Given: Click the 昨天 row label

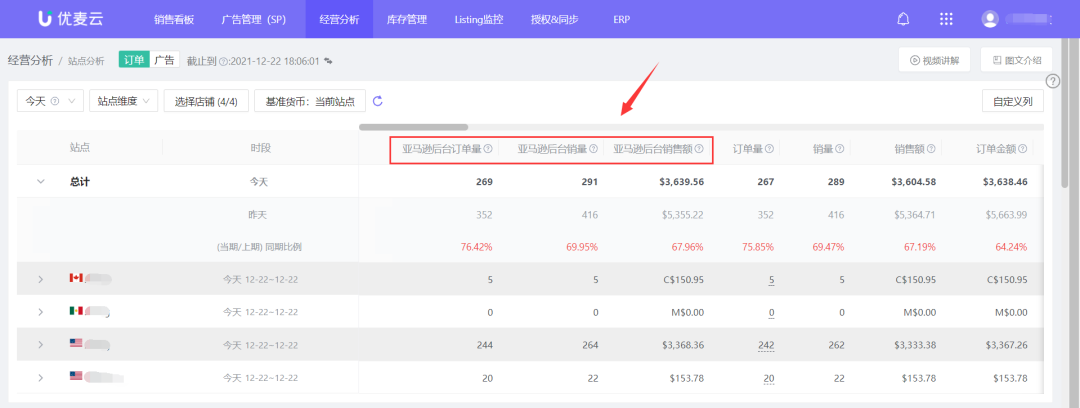Looking at the screenshot, I should [258, 214].
